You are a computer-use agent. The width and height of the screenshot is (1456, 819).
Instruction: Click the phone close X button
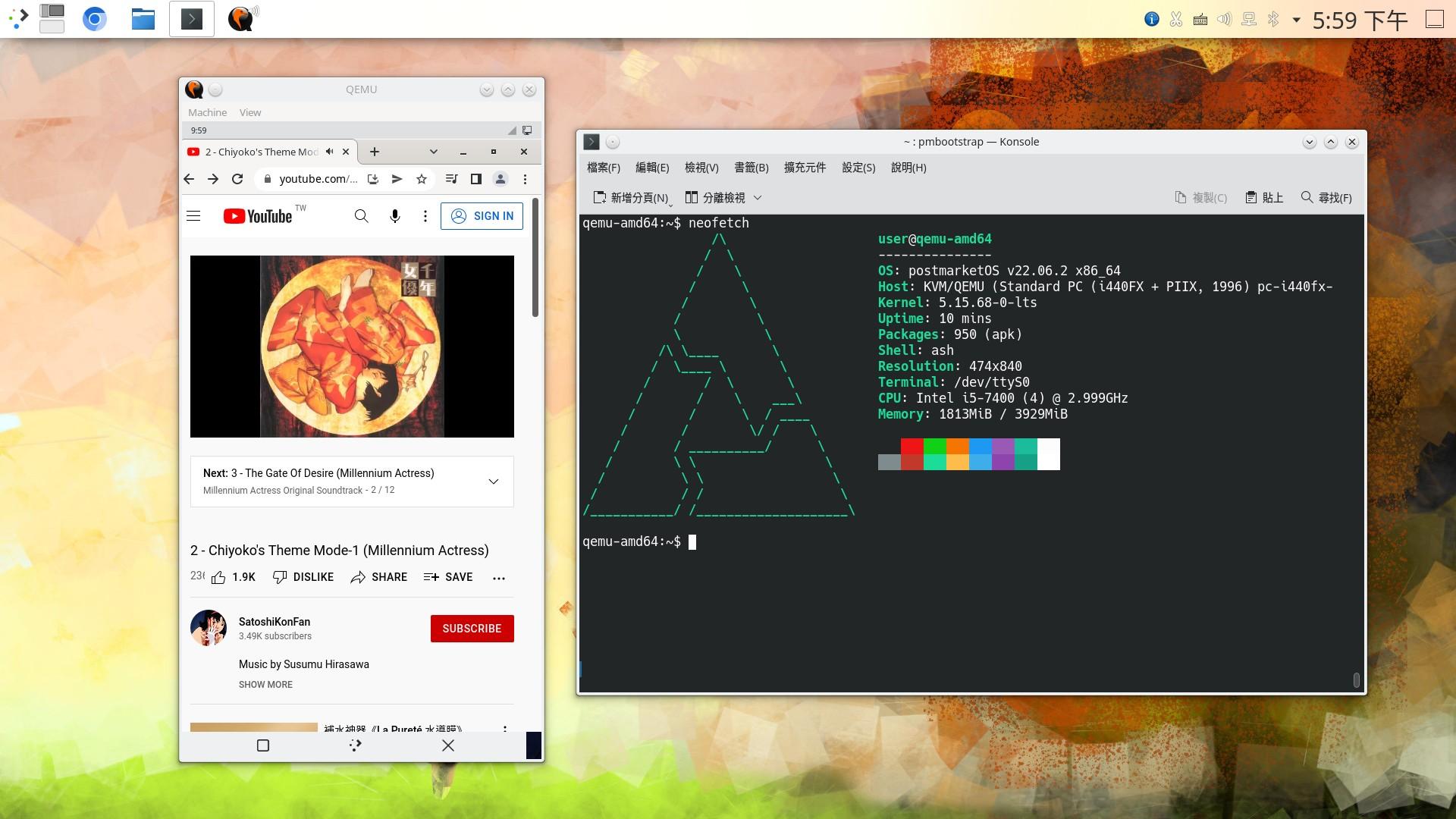pos(448,745)
